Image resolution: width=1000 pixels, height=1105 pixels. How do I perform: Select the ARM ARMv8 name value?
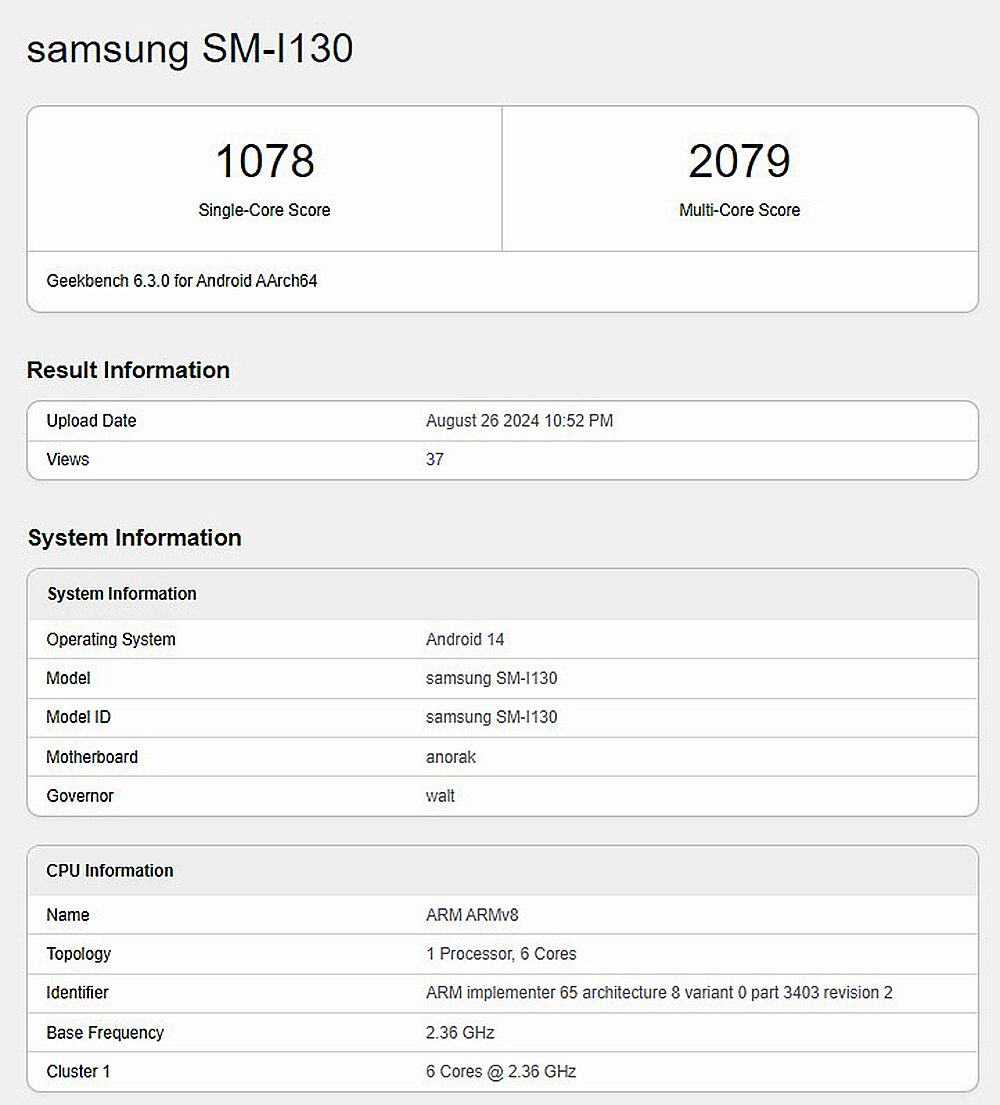coord(472,915)
